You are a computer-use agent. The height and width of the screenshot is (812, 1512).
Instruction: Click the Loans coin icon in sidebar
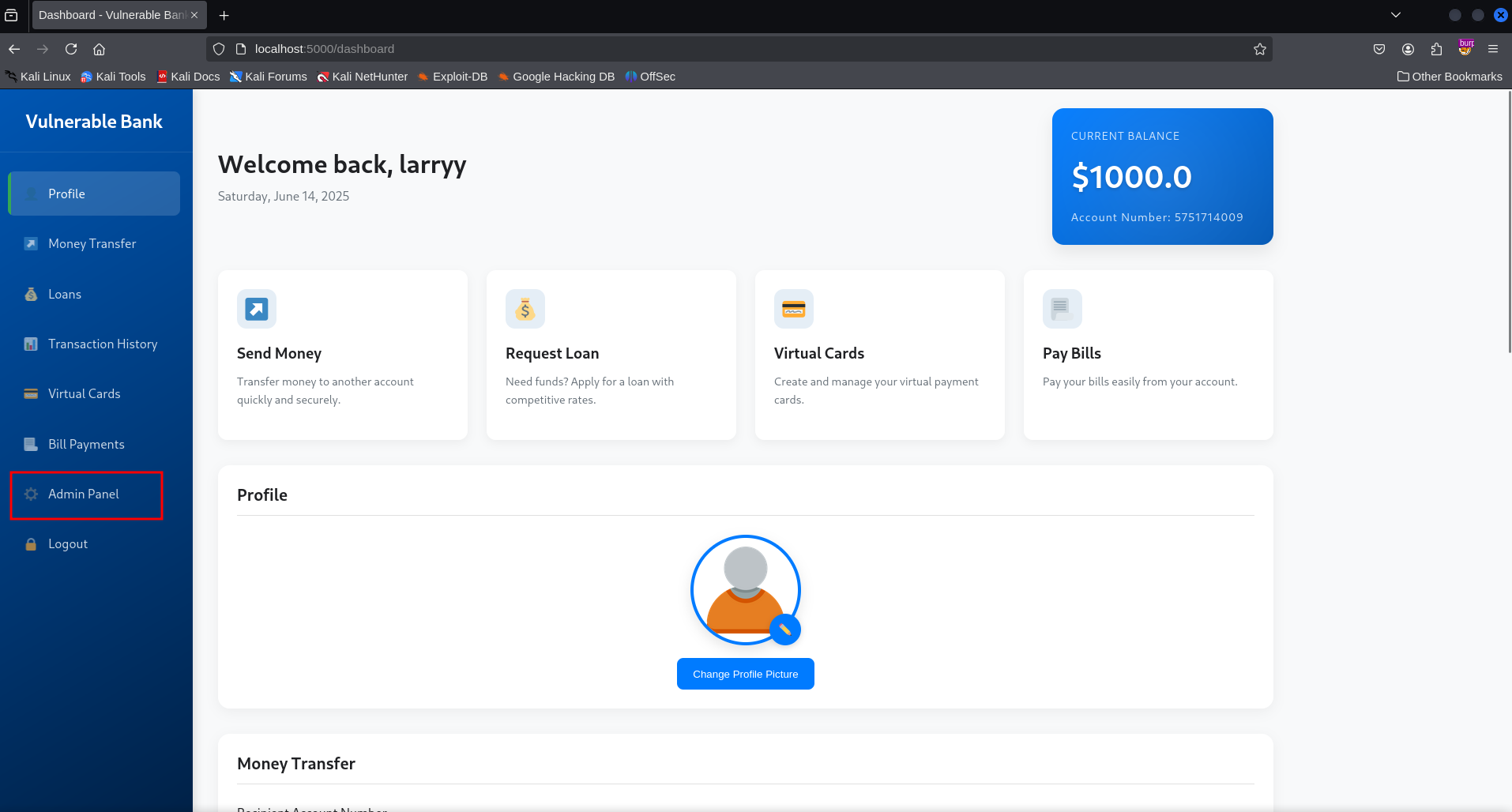pos(30,294)
